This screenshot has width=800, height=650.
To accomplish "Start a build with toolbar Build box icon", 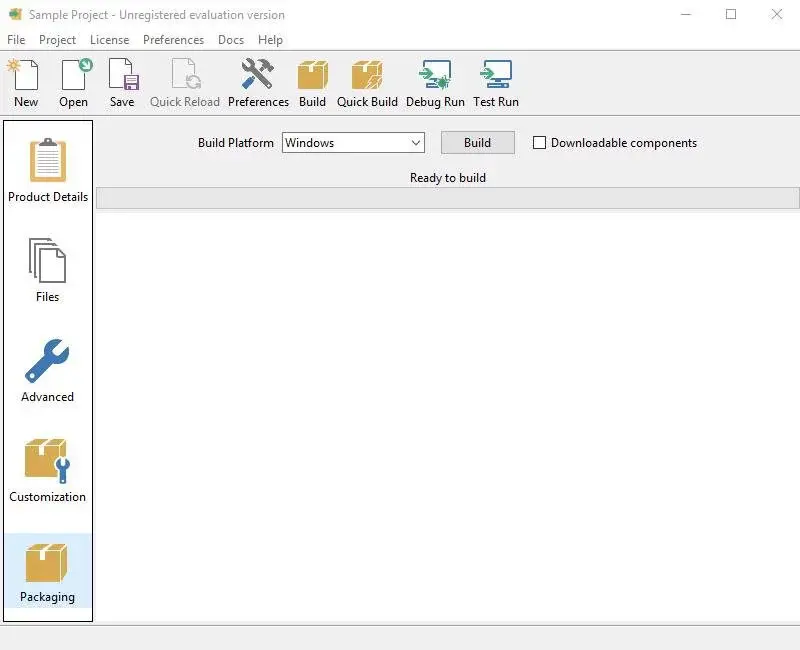I will (312, 83).
